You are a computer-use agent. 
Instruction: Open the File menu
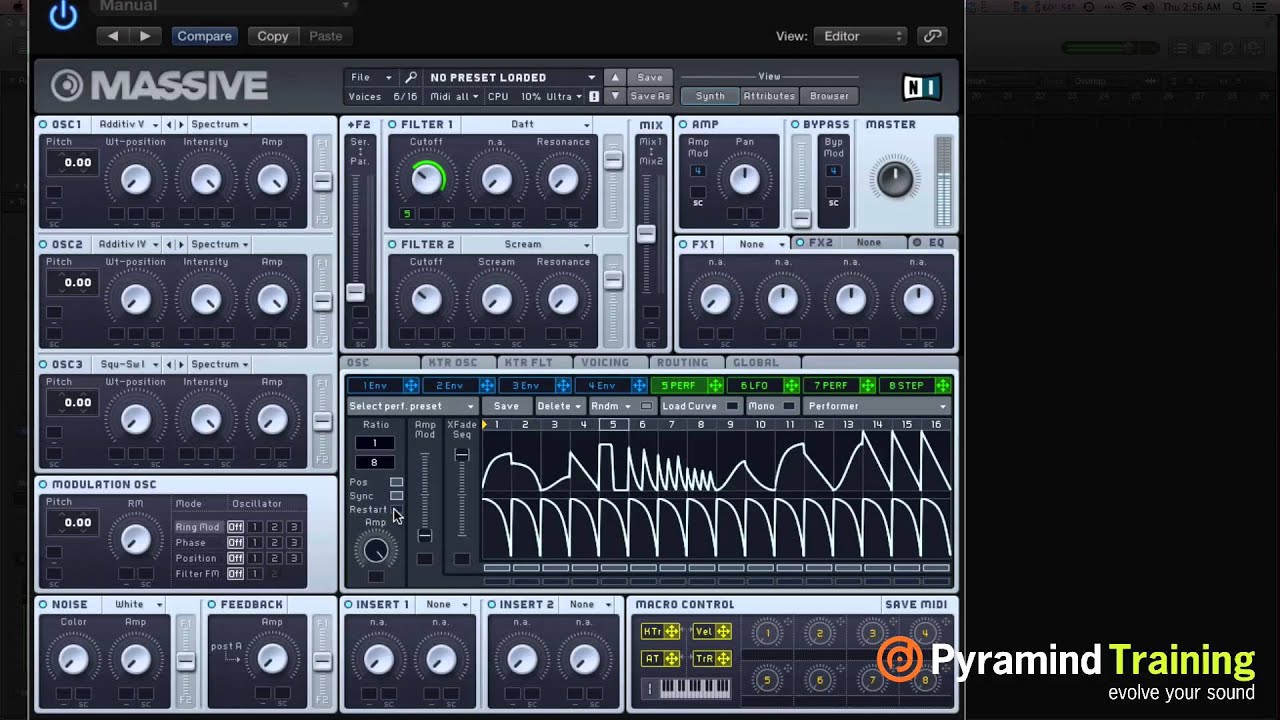coord(370,77)
